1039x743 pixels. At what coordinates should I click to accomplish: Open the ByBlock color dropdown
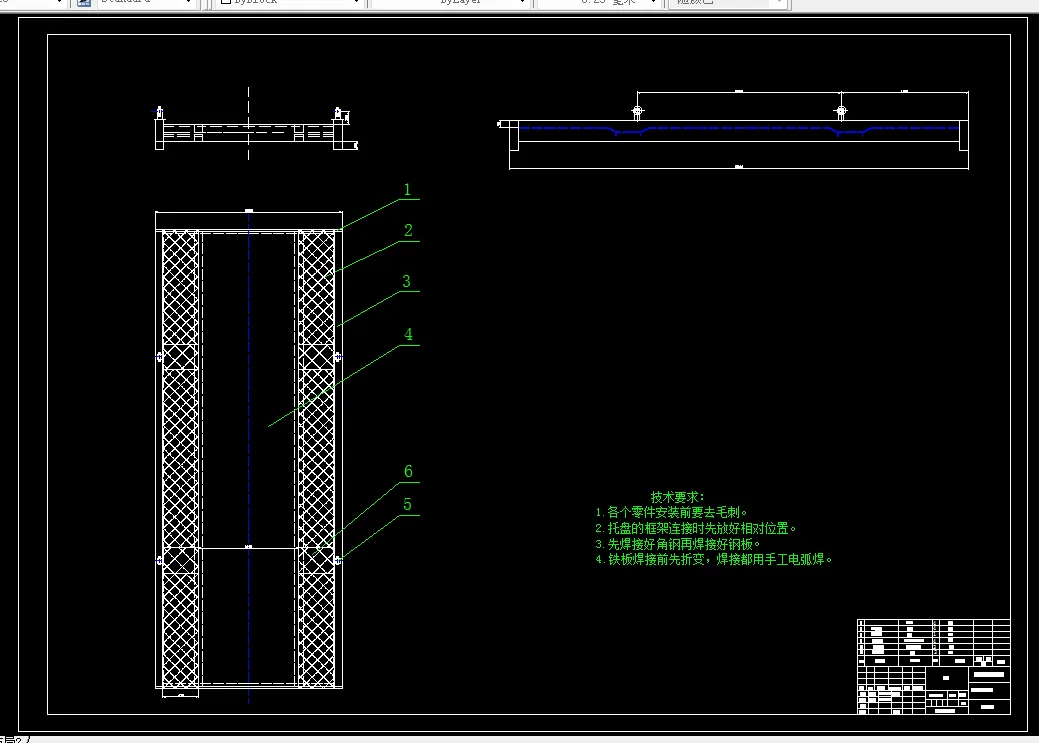290,3
